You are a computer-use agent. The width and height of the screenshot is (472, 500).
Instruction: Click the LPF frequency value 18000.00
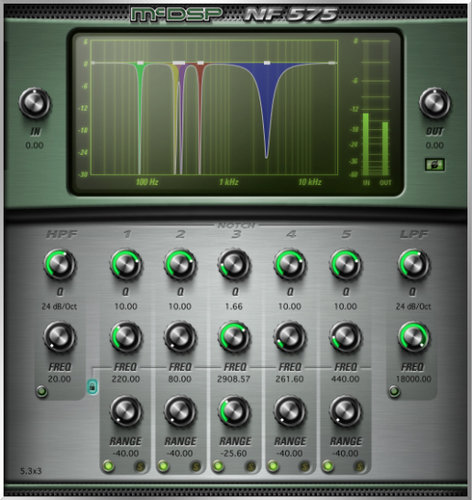click(x=414, y=379)
